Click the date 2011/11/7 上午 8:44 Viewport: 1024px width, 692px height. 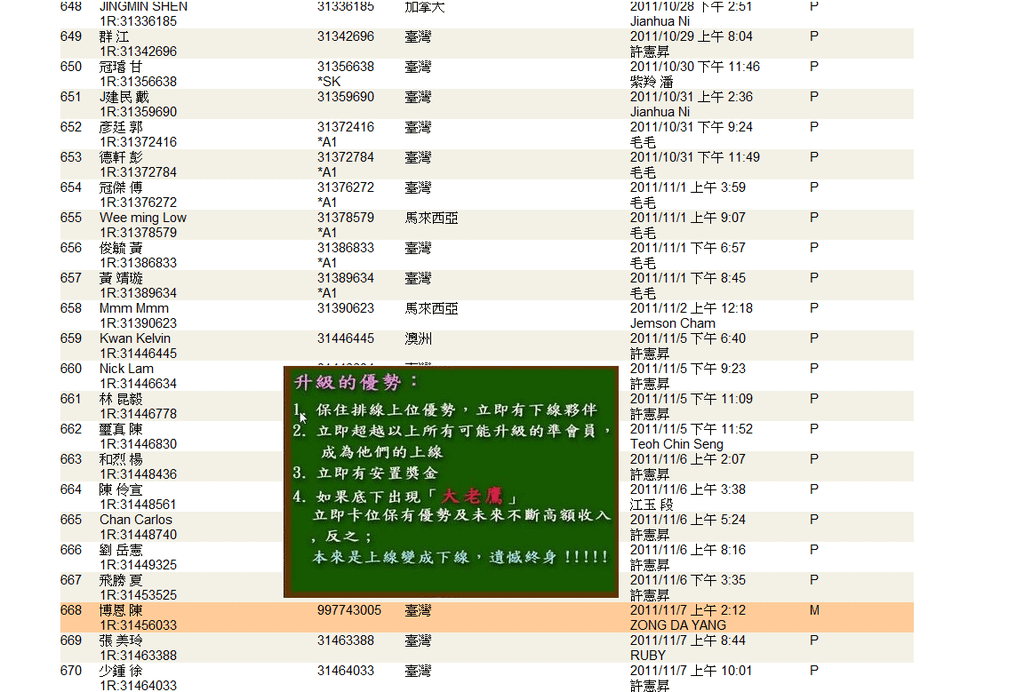688,640
